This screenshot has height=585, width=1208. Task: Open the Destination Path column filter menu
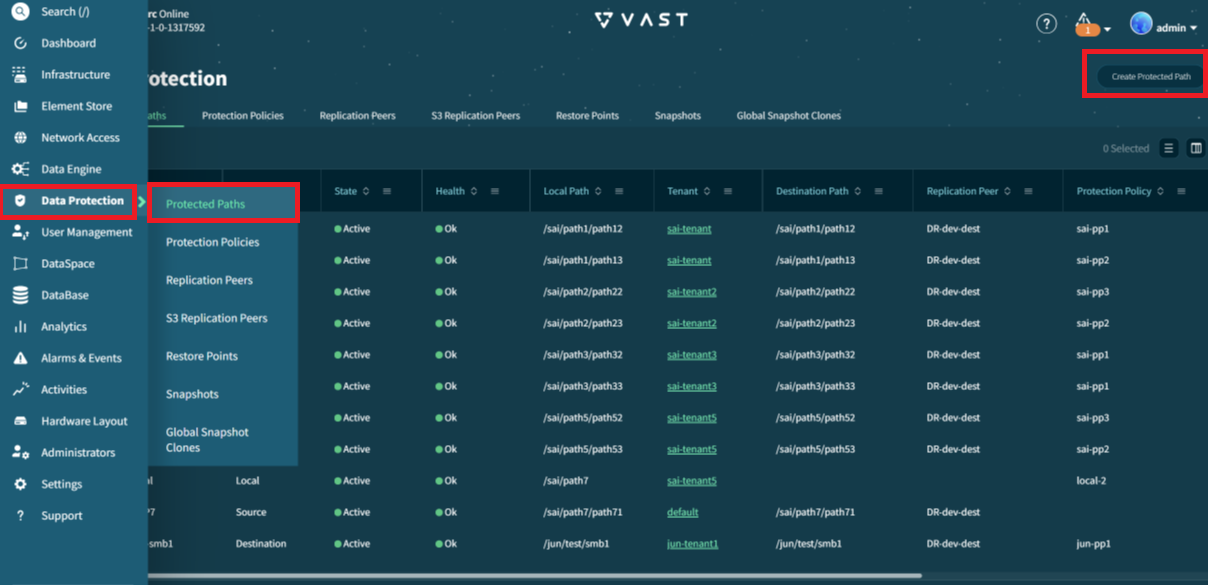click(879, 191)
